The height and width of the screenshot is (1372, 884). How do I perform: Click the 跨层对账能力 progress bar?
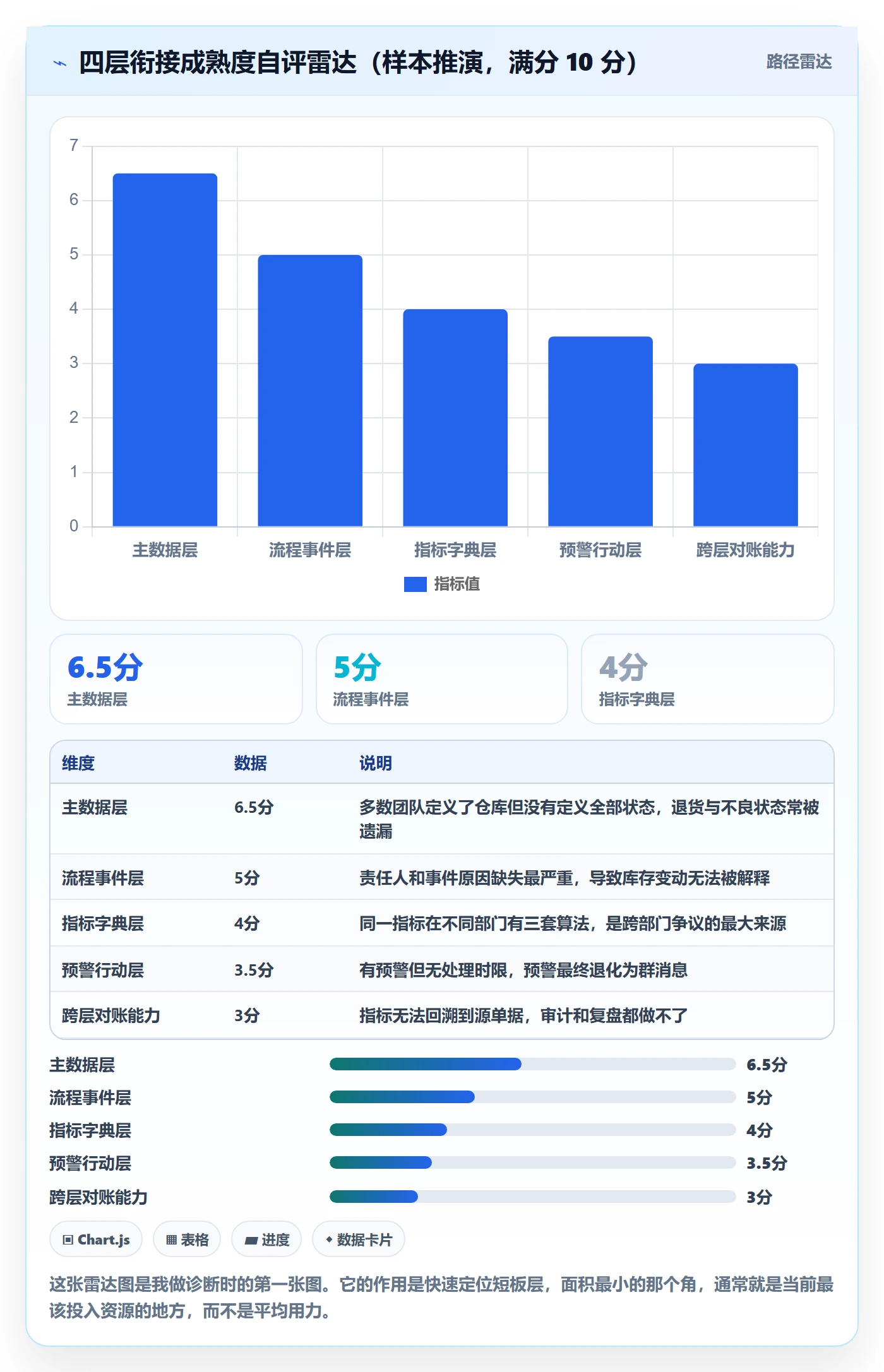(533, 1197)
